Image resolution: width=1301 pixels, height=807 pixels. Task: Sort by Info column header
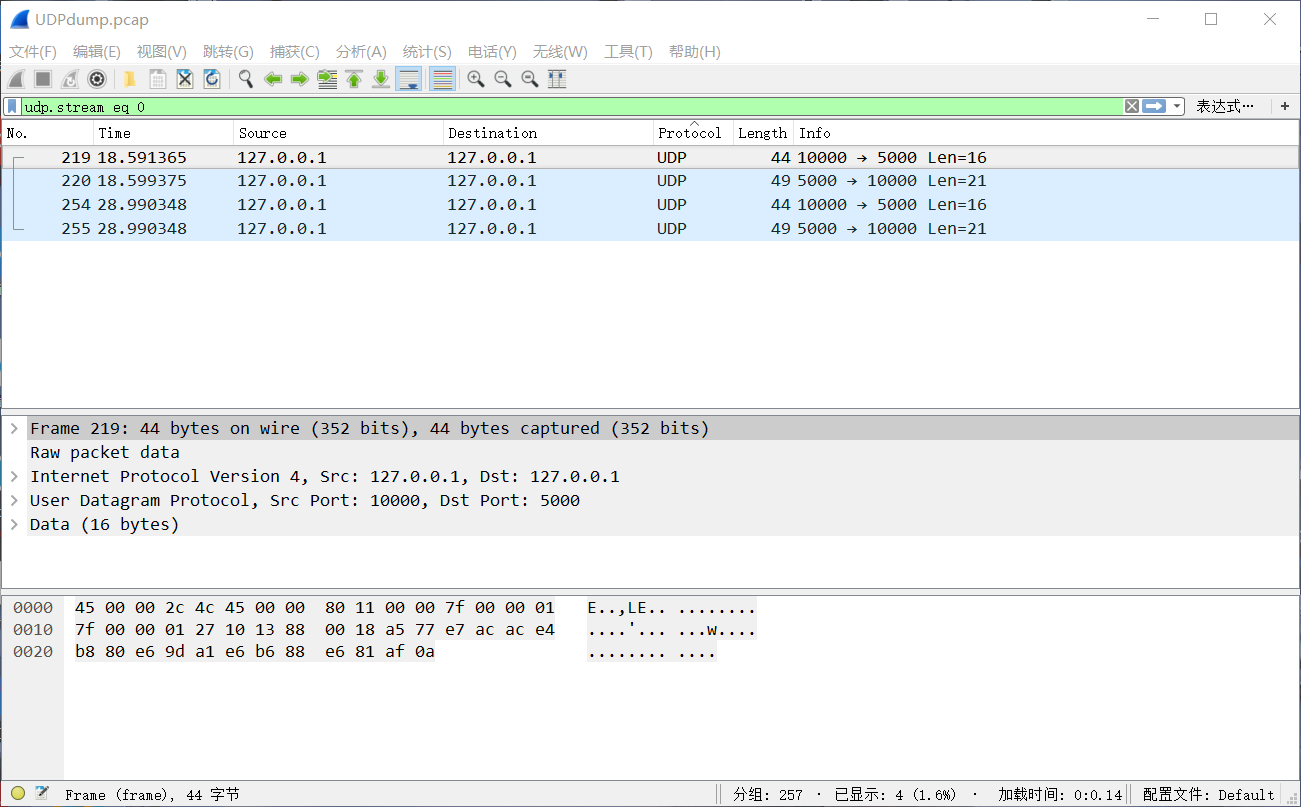click(1046, 133)
